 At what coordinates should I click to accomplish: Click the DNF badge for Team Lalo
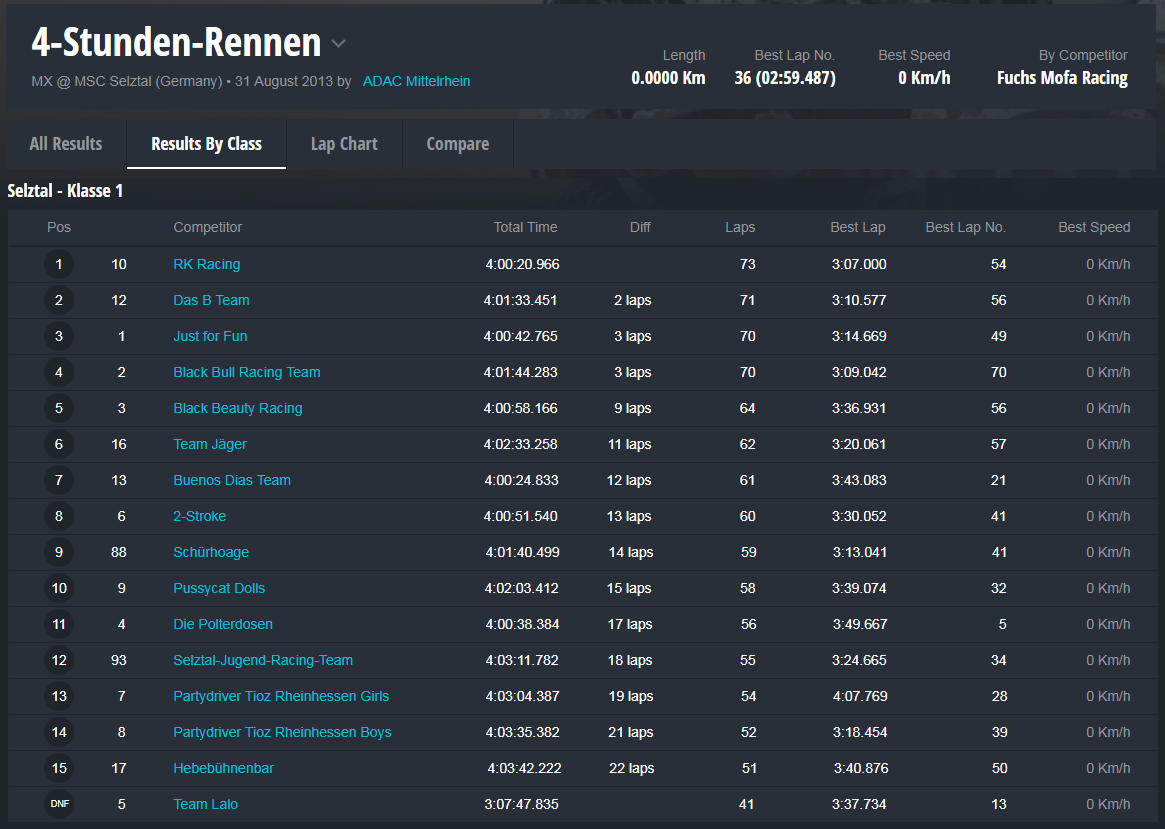59,804
